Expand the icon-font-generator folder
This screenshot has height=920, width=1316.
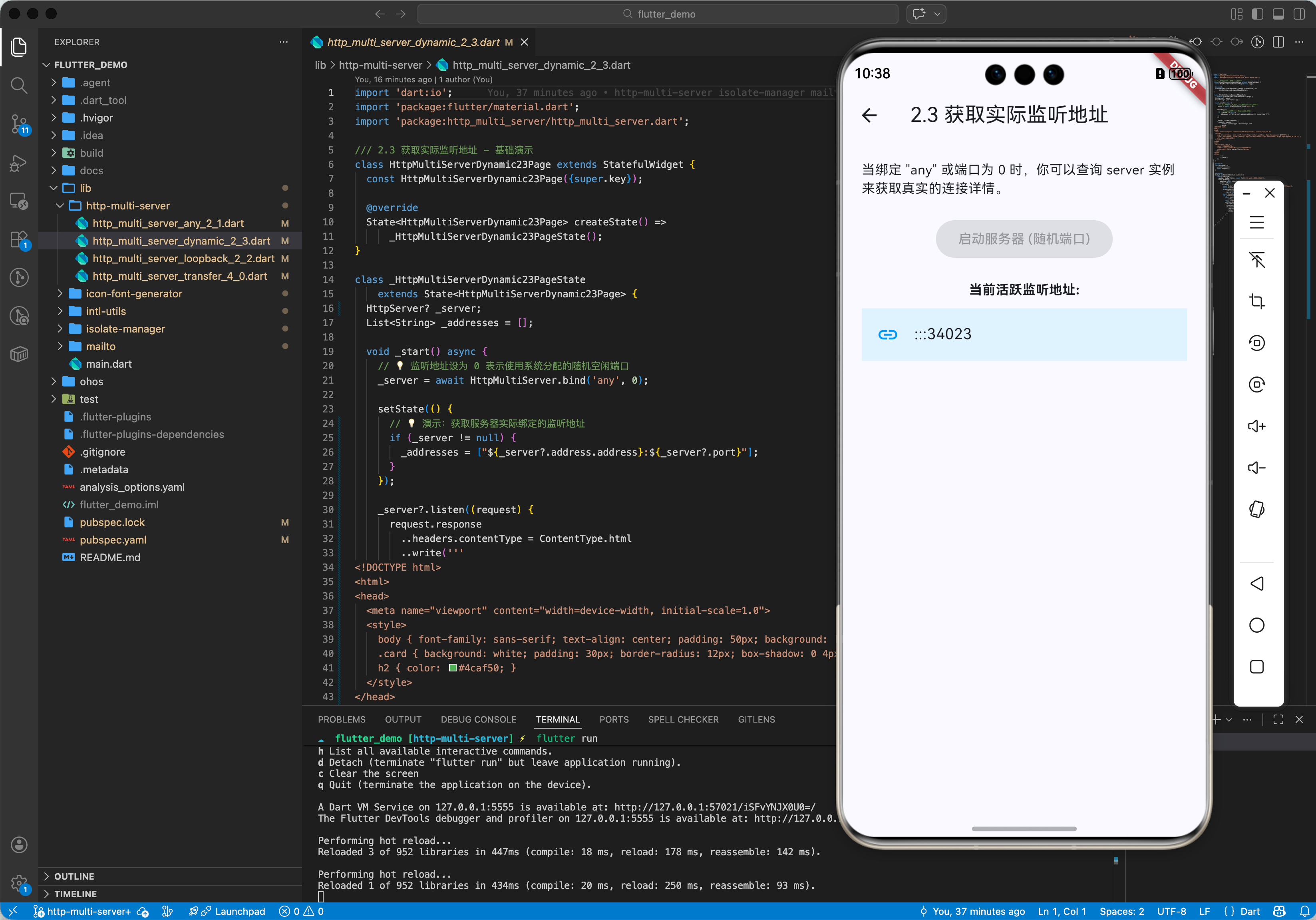tap(133, 293)
